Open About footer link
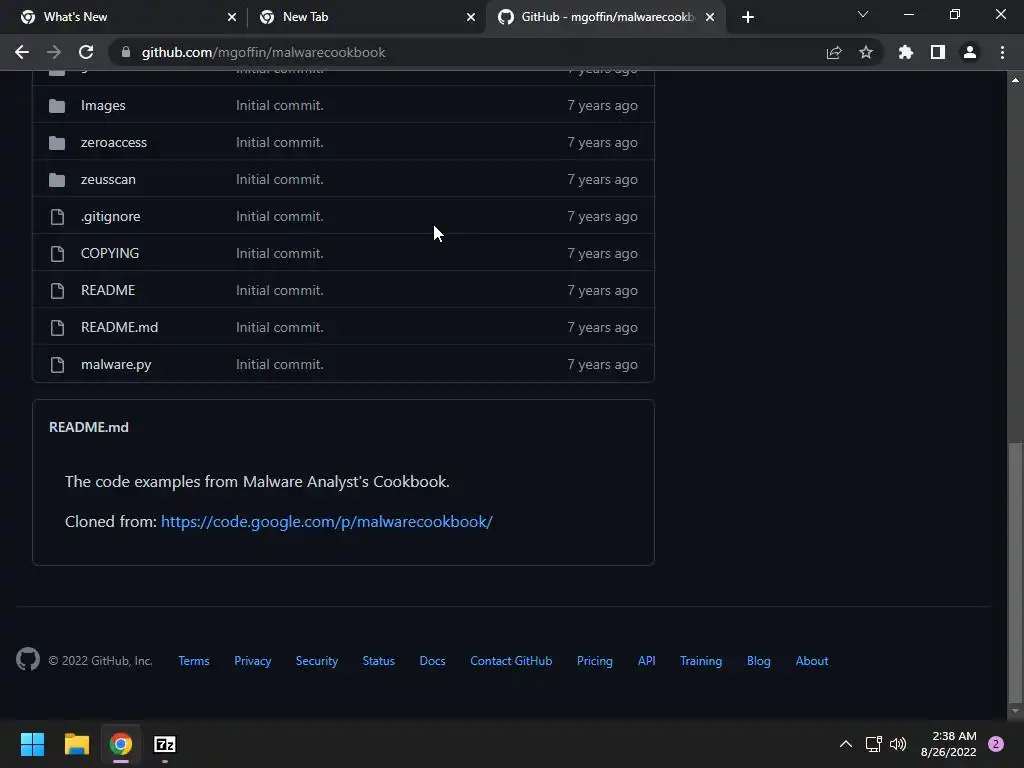The image size is (1024, 768). pyautogui.click(x=812, y=661)
